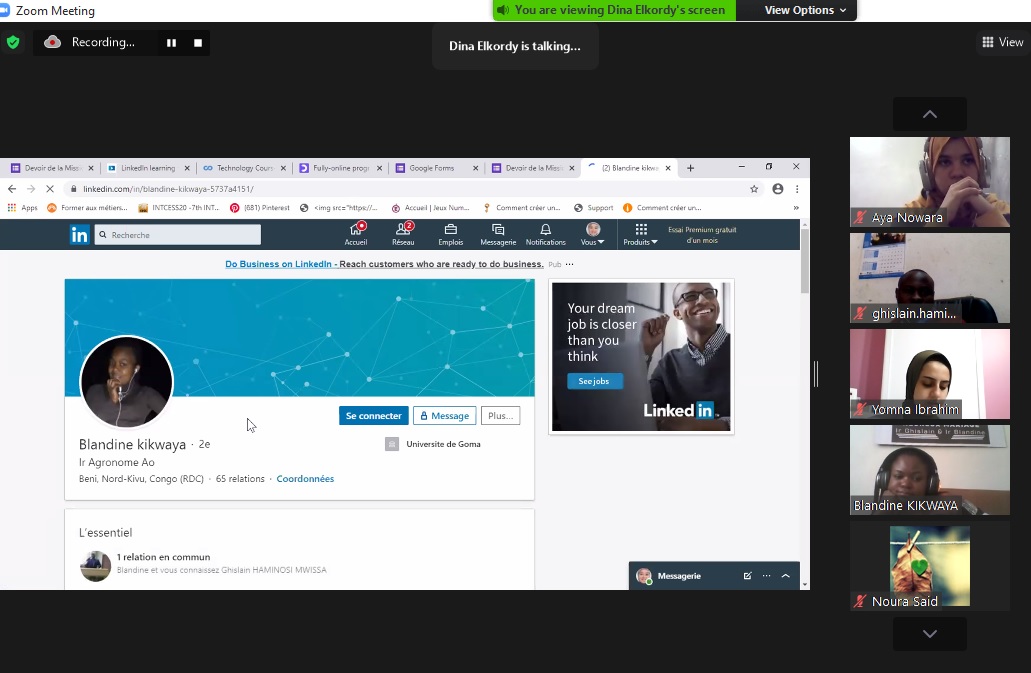The width and height of the screenshot is (1031, 673).
Task: Open the LinkedIn Emplois jobs icon
Action: tap(450, 231)
